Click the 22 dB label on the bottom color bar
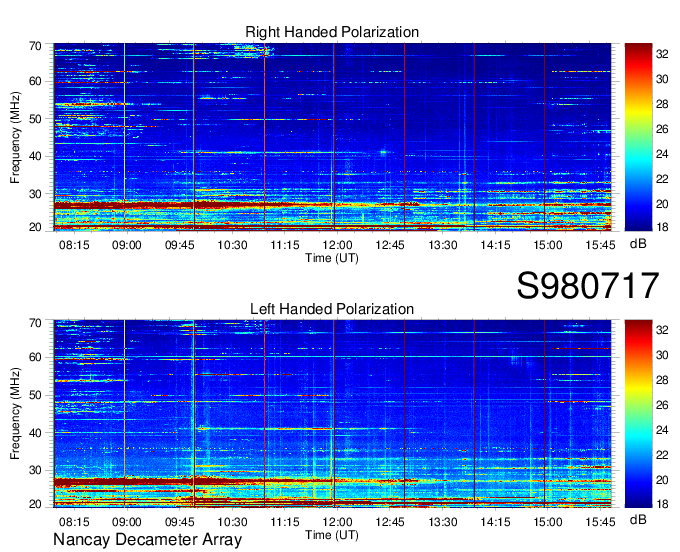The width and height of the screenshot is (680, 552). coord(662,455)
